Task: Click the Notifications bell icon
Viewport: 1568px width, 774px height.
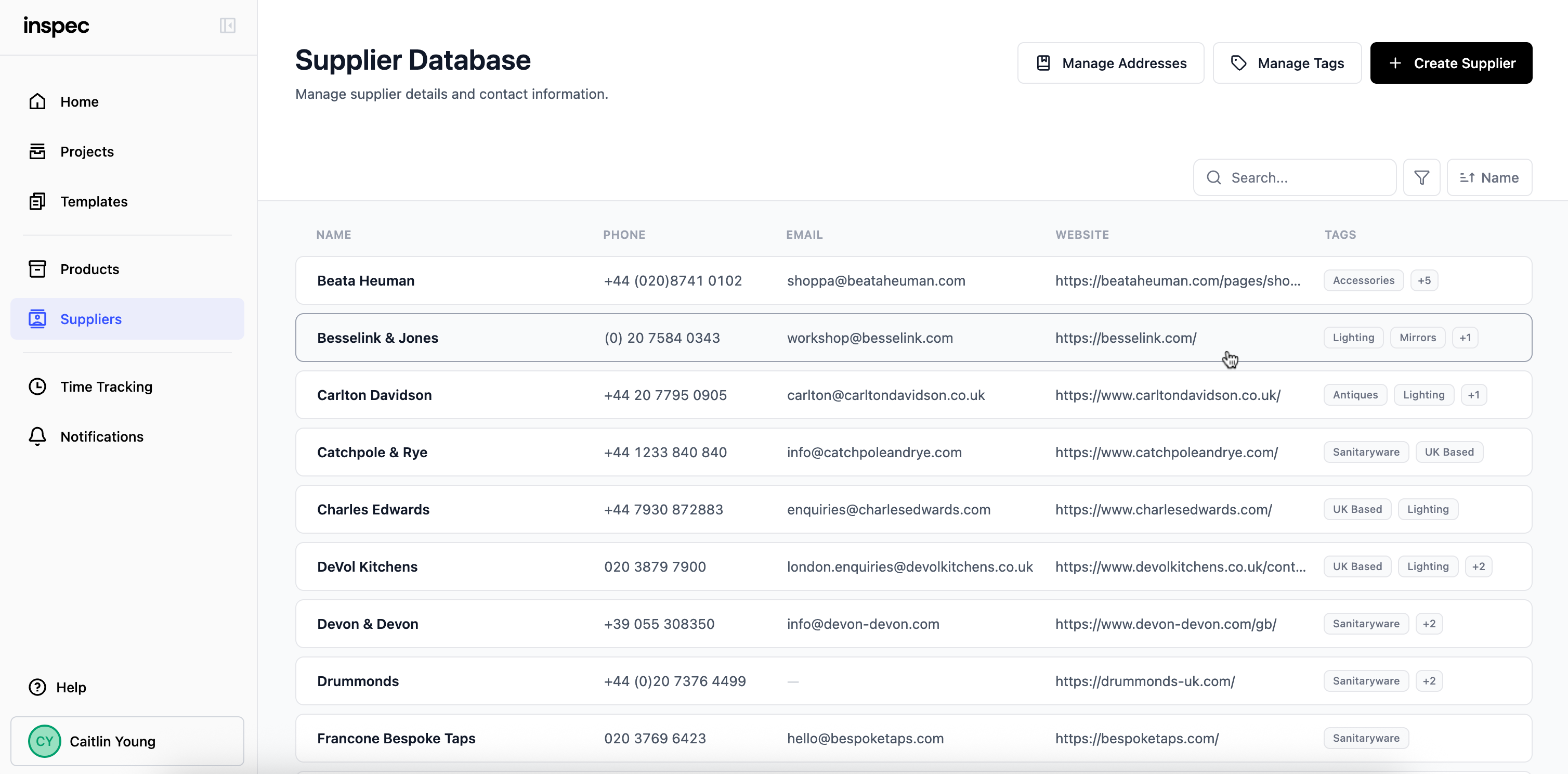Action: [x=38, y=436]
